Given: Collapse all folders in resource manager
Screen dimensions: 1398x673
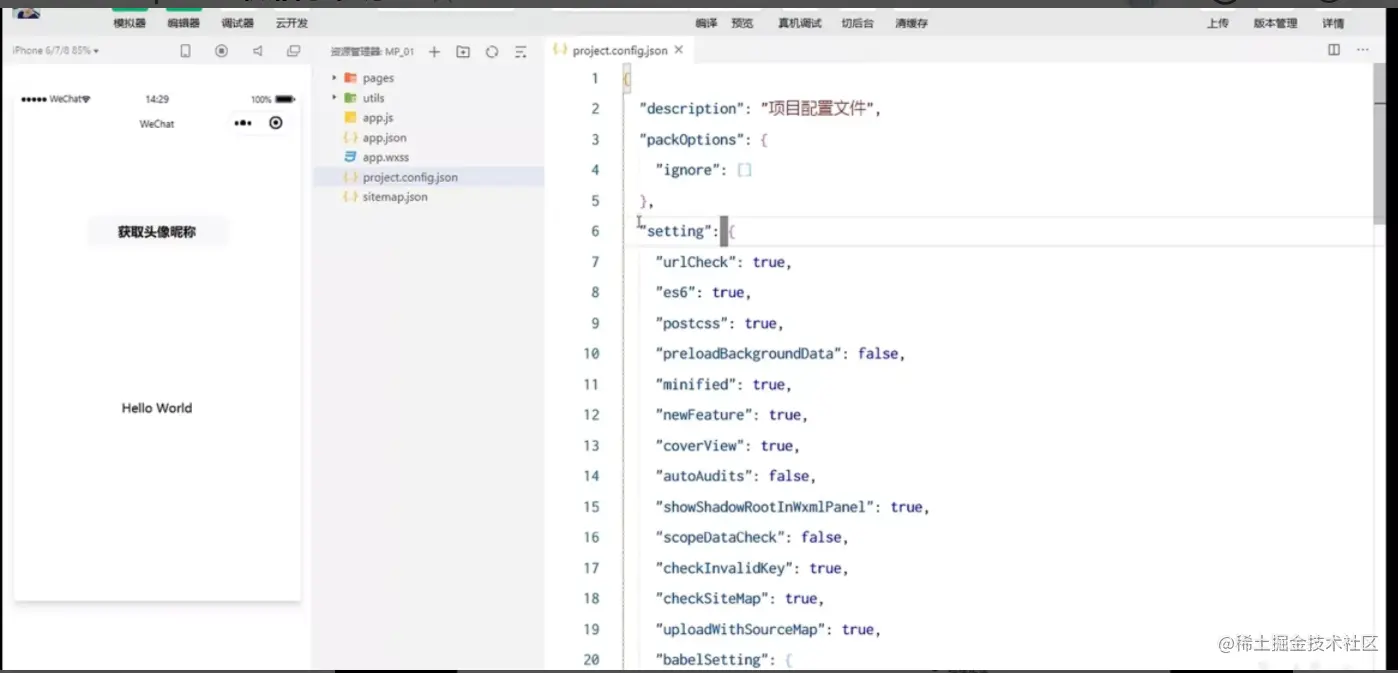Looking at the screenshot, I should coord(520,52).
